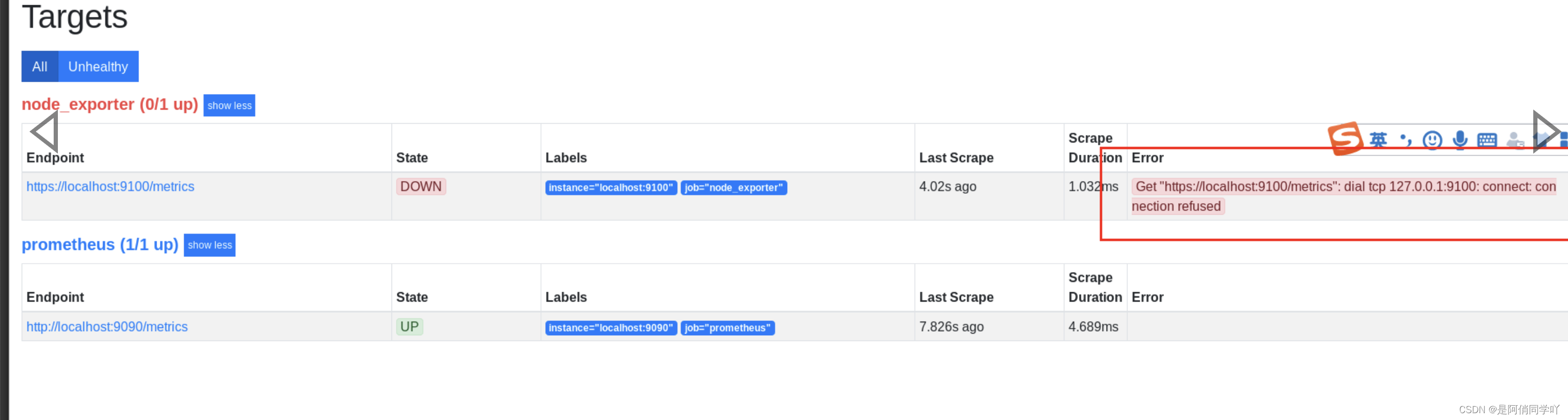1568x420 pixels.
Task: Open the emoji smiley panel
Action: coord(1432,141)
